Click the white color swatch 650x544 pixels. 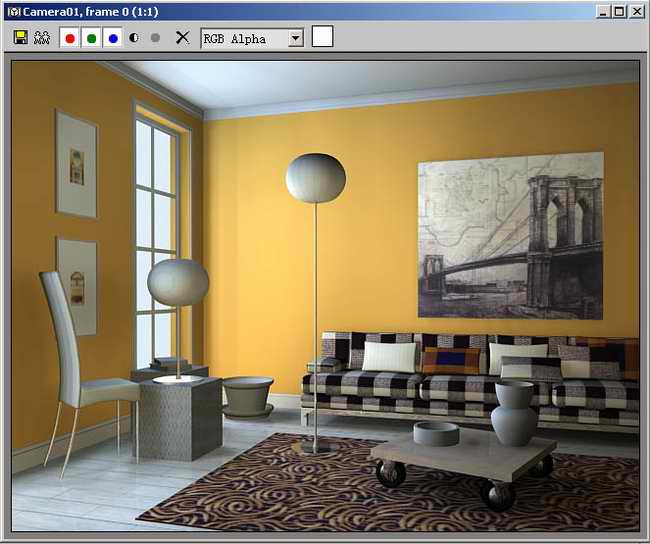click(323, 36)
